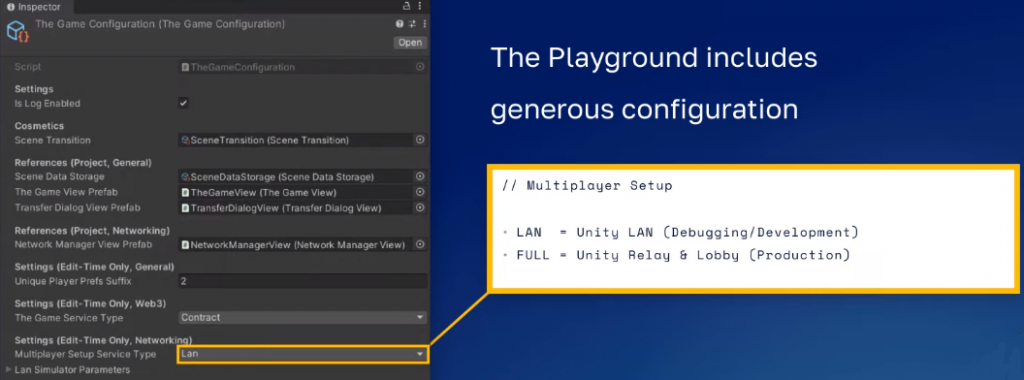Open Multiplayer Setup Service Type dropdown
1024x380 pixels.
(x=303, y=354)
